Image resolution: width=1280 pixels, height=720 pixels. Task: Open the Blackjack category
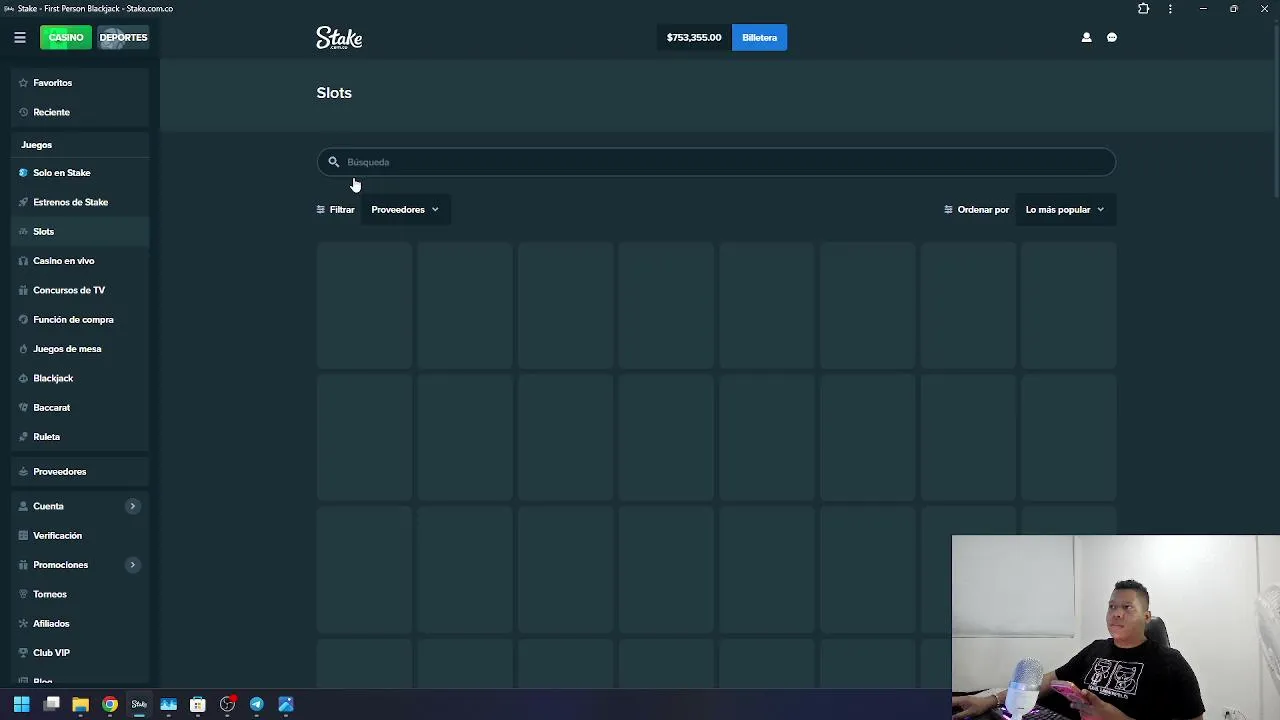click(80, 378)
